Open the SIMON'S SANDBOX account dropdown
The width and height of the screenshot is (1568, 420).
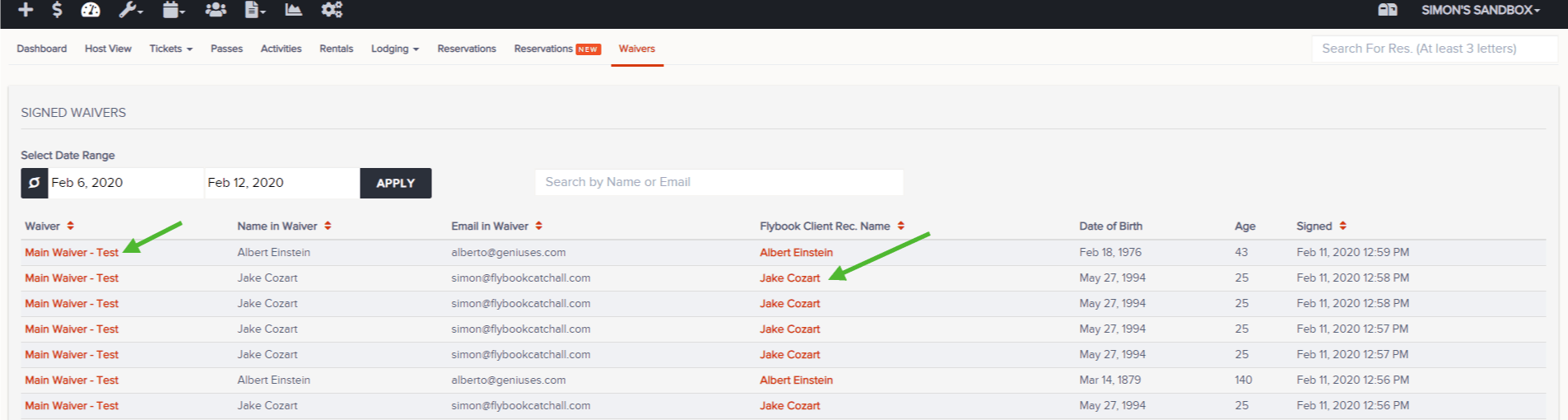click(x=1480, y=10)
